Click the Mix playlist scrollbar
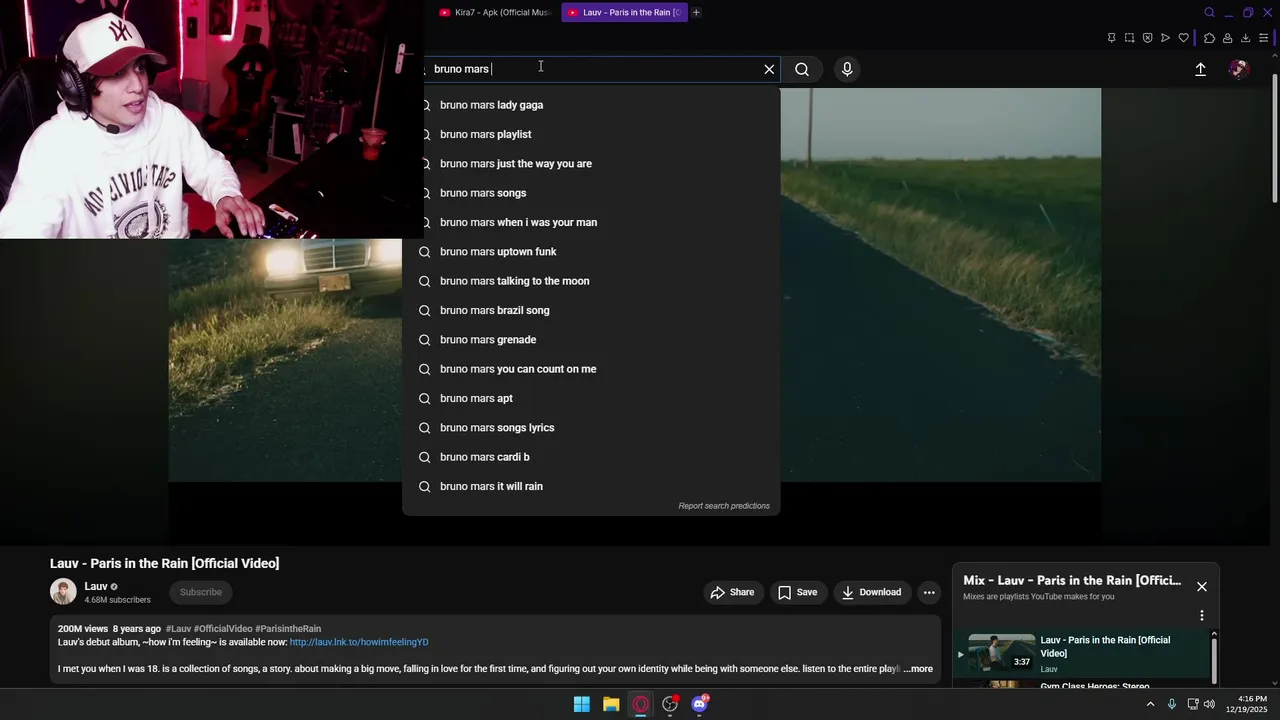This screenshot has height=720, width=1280. tap(1215, 660)
